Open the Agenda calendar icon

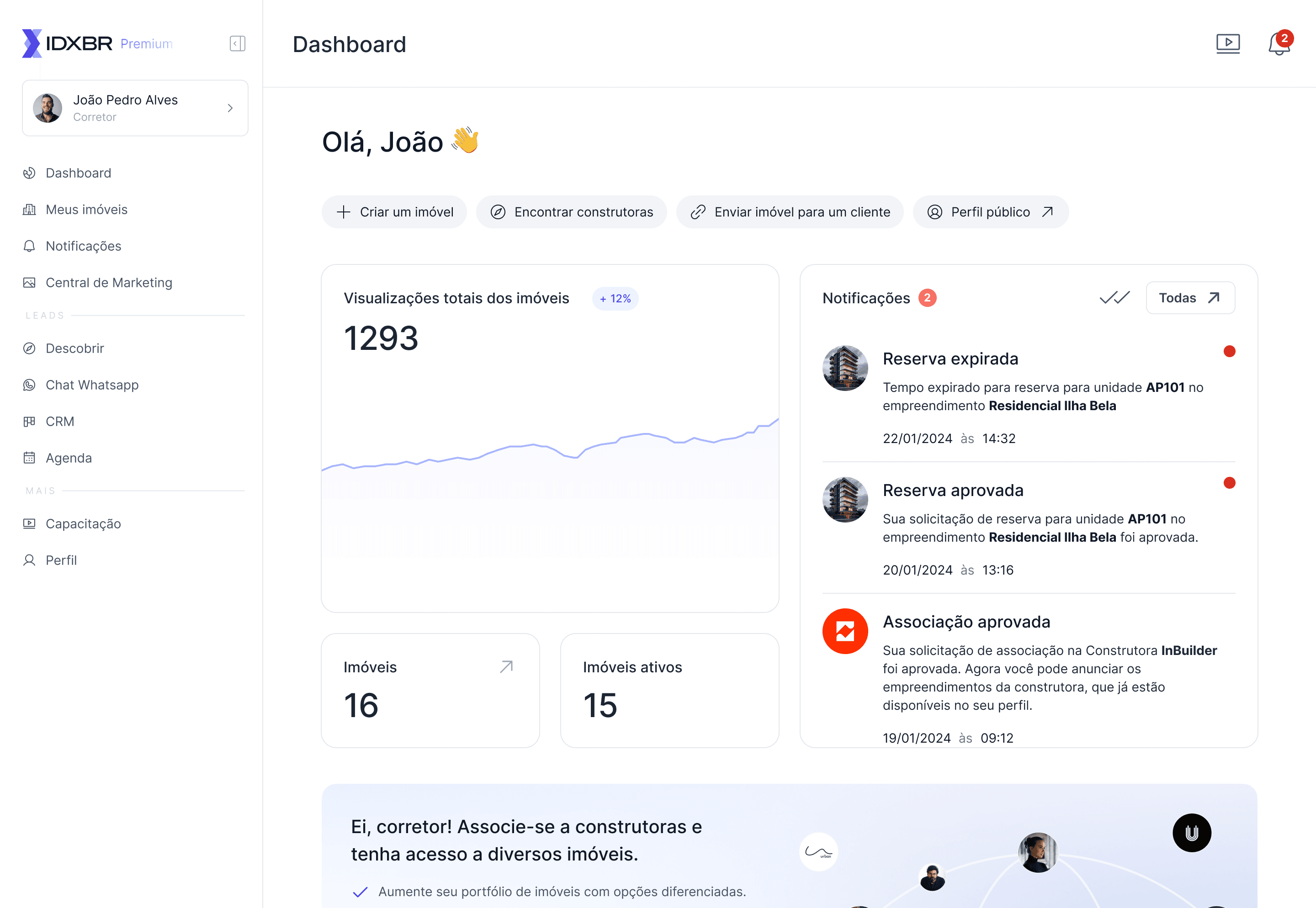coord(30,457)
